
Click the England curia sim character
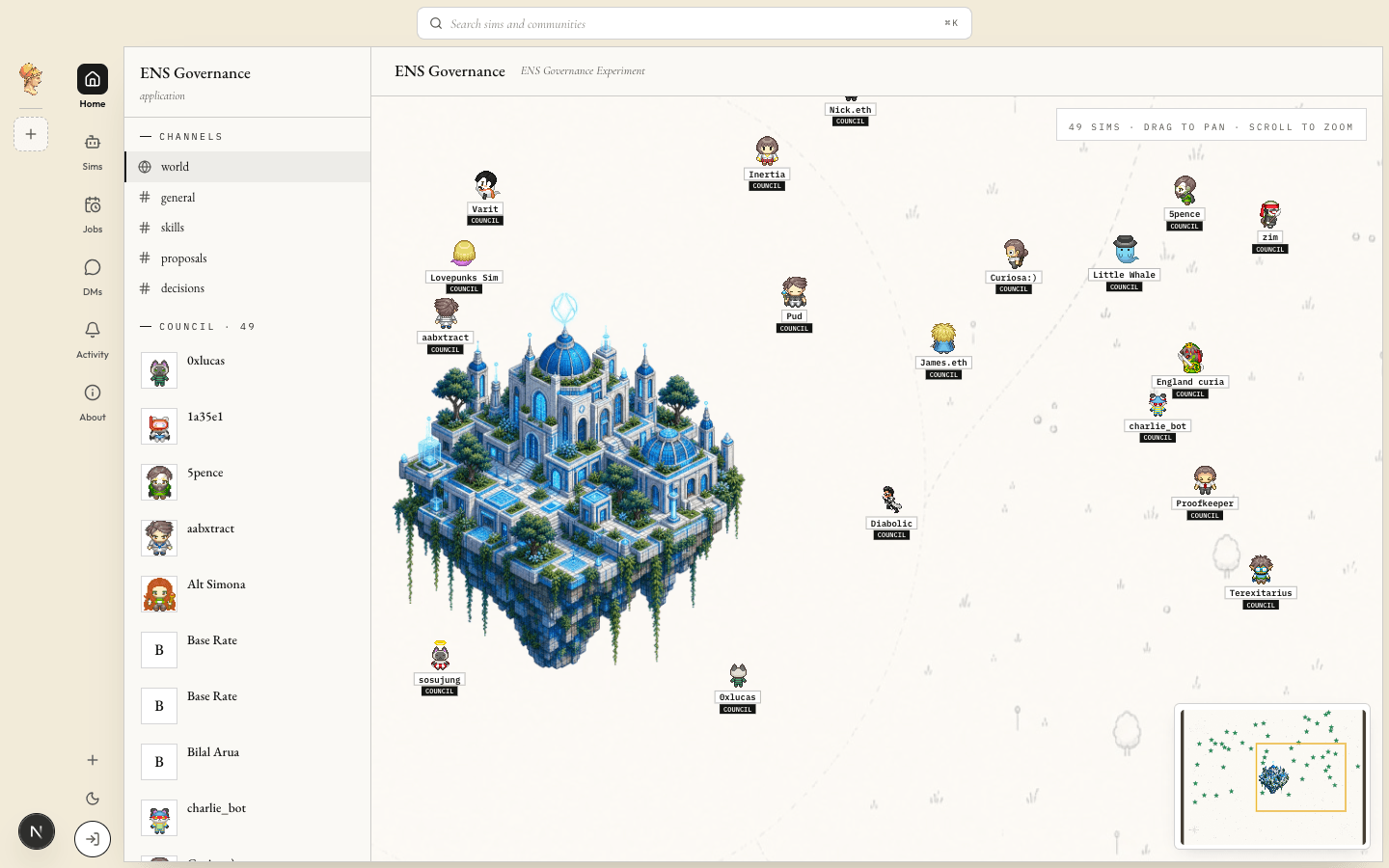tap(1190, 359)
